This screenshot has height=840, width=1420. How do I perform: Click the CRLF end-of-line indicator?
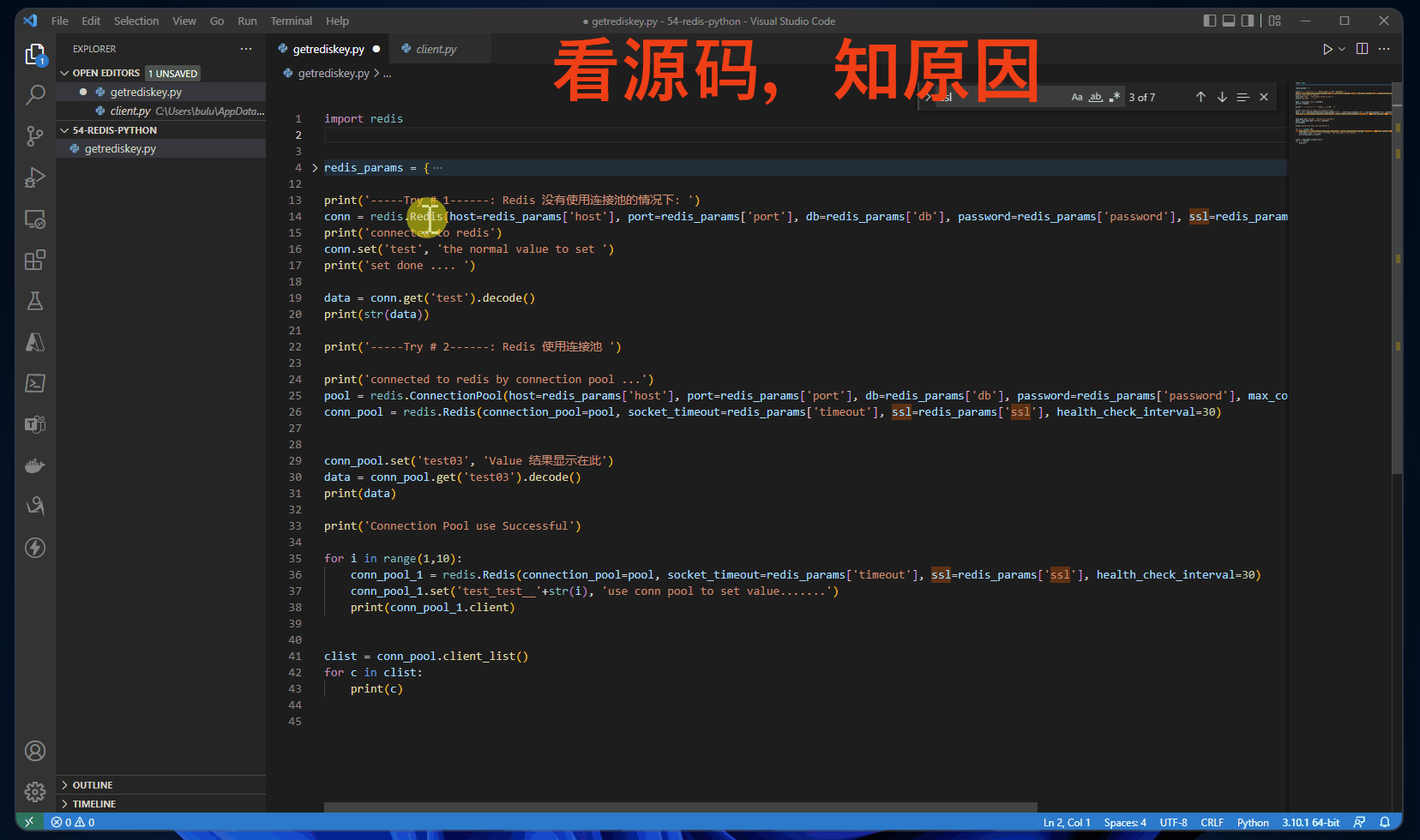1212,823
